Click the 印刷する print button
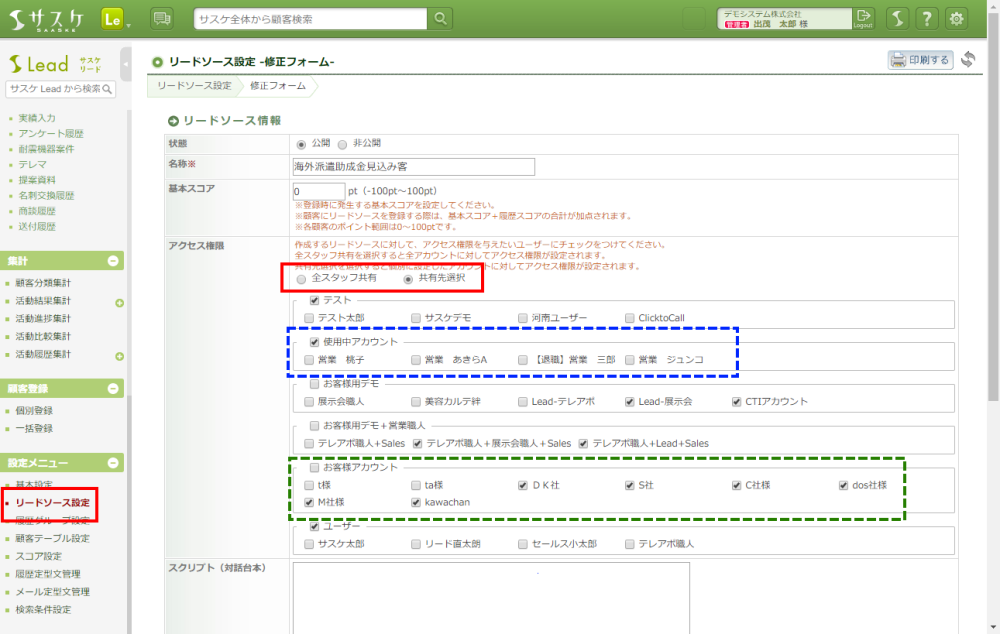Viewport: 1000px width, 634px height. 920,60
